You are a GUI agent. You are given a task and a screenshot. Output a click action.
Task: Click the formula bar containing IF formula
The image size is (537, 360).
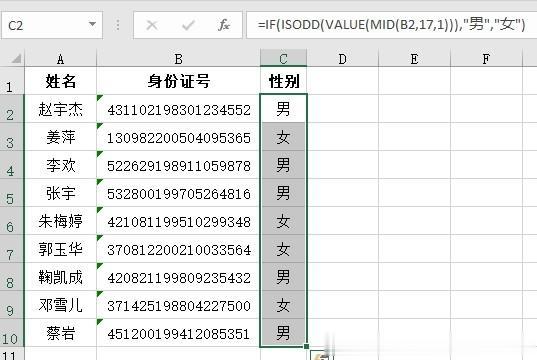pos(391,25)
